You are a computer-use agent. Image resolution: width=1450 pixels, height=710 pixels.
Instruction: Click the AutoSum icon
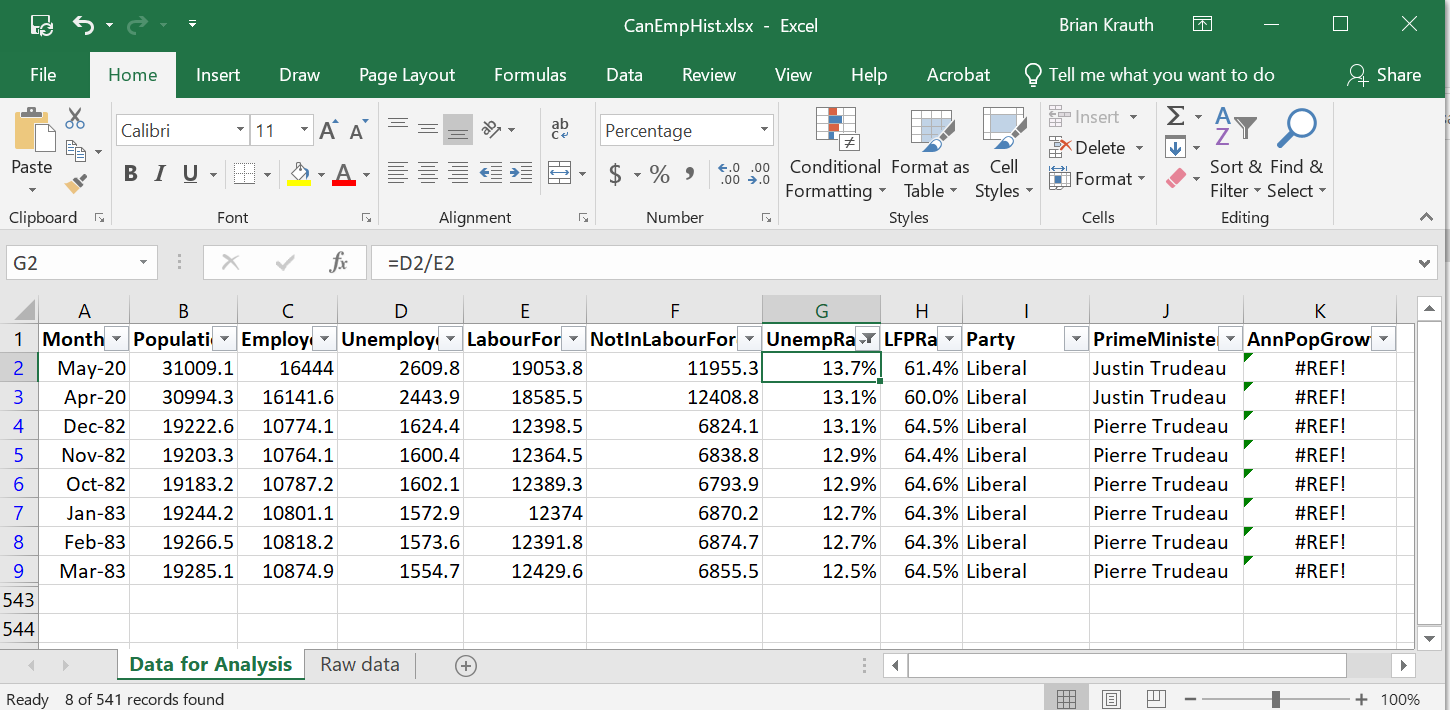[x=1176, y=117]
